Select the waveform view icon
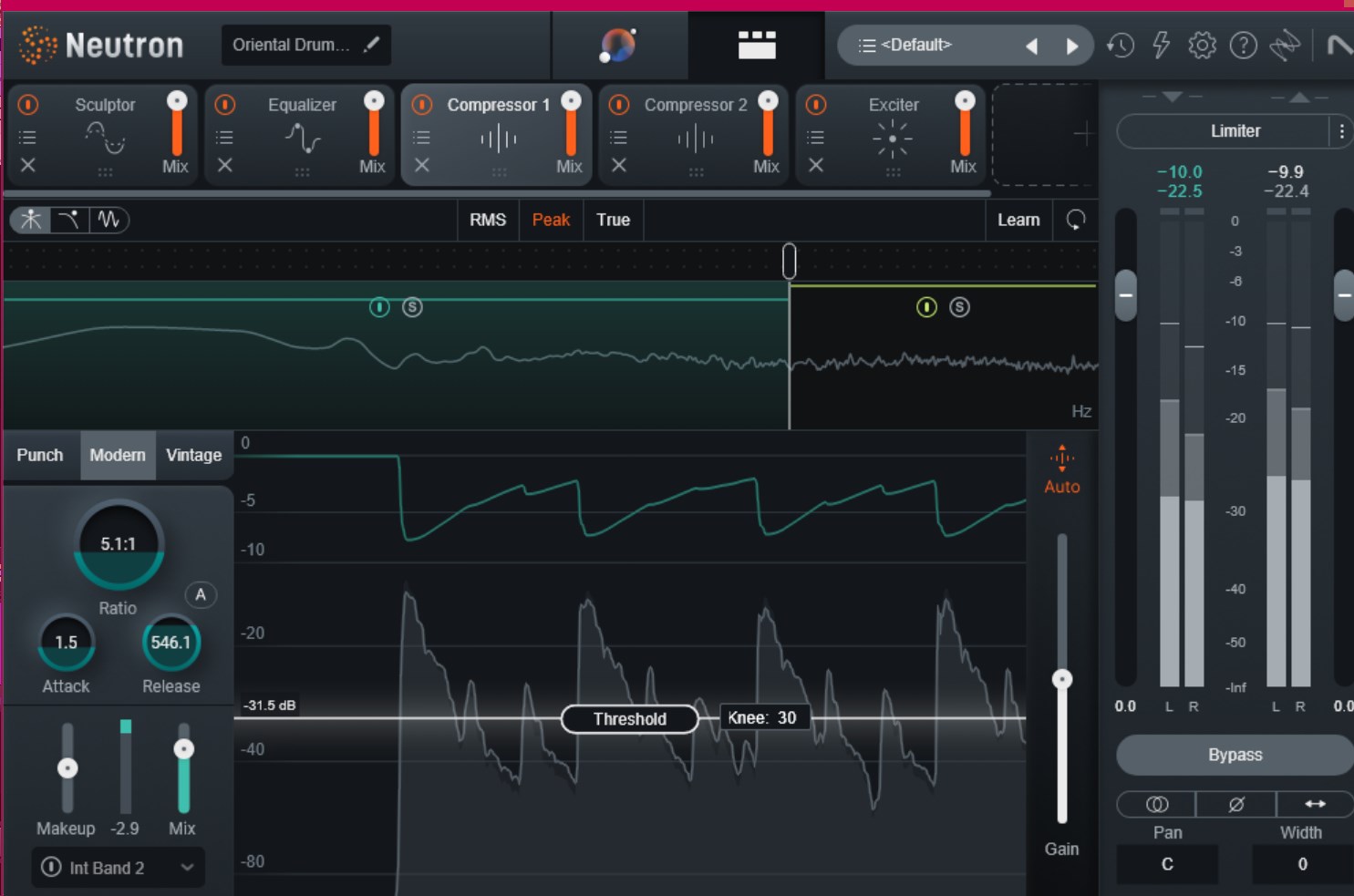This screenshot has width=1354, height=896. point(109,220)
